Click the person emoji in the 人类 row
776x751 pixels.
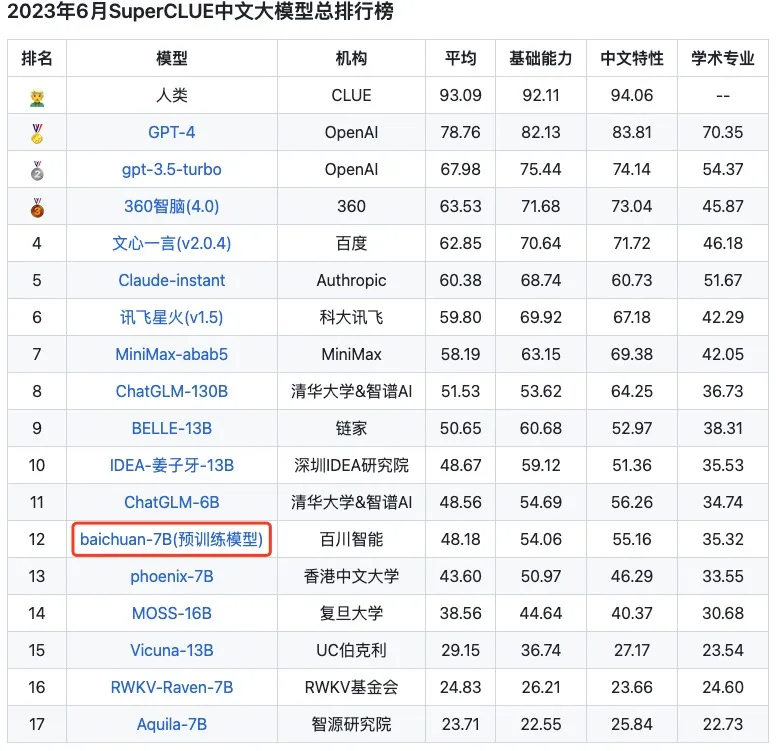(x=37, y=96)
